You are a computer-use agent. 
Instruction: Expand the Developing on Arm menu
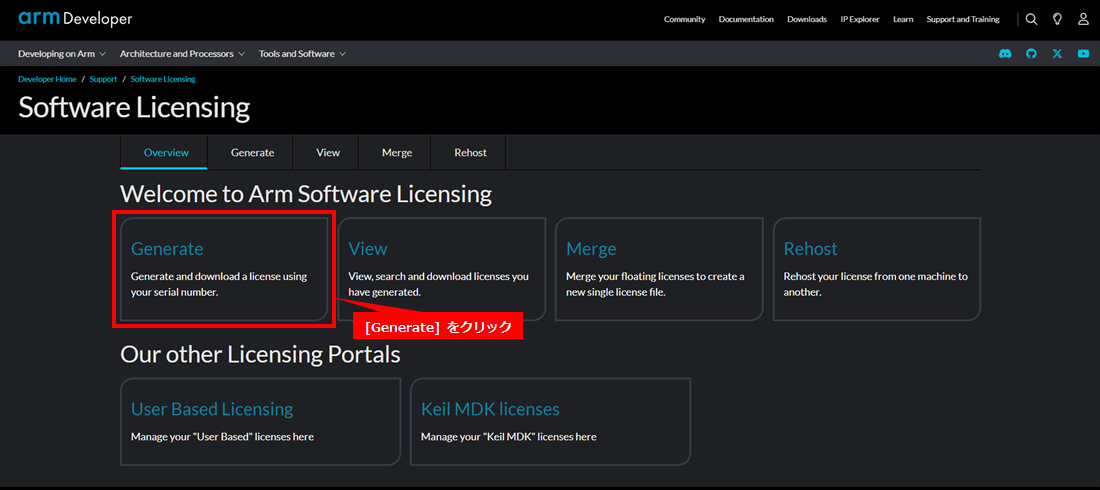[x=62, y=53]
